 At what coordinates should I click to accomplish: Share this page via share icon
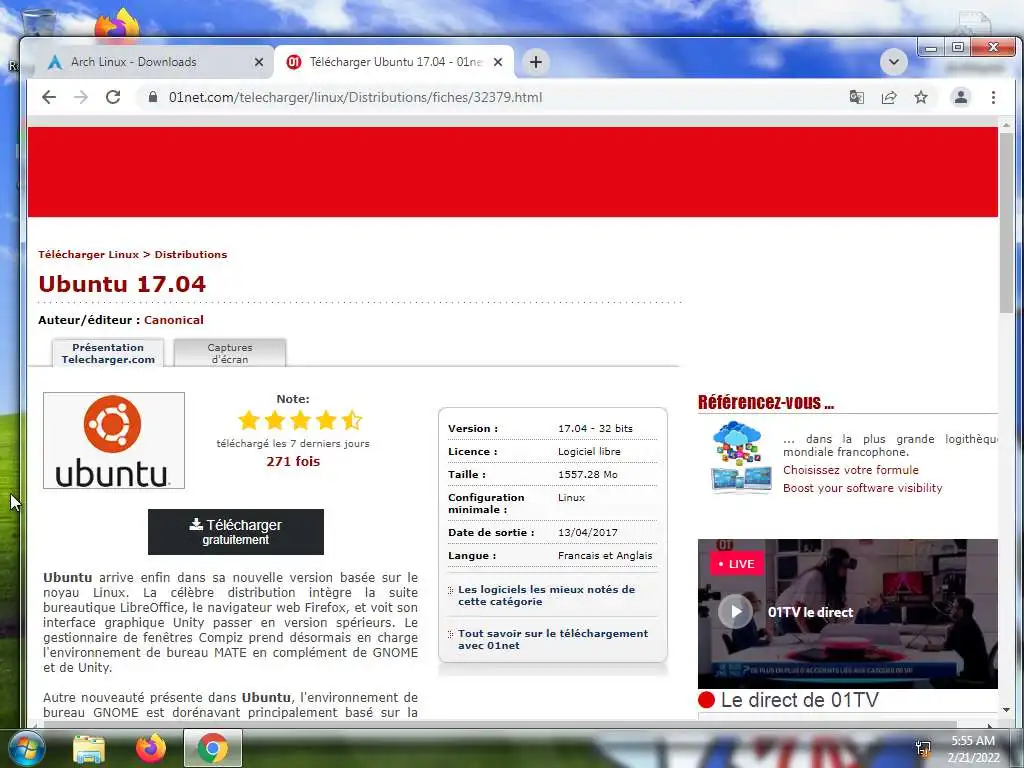click(889, 97)
